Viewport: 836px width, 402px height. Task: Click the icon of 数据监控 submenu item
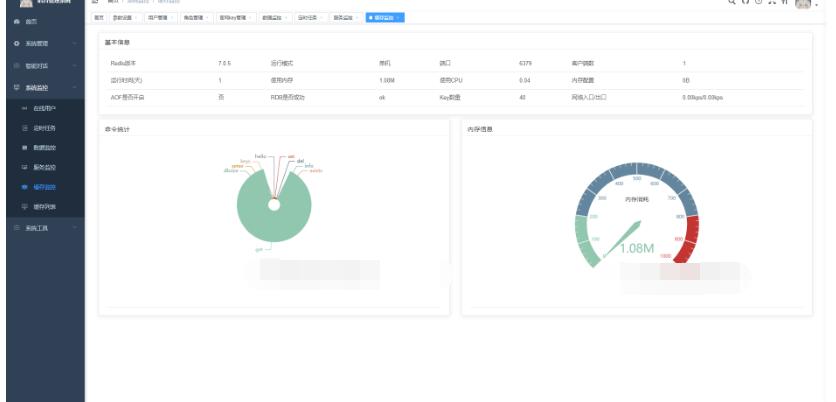tap(24, 148)
